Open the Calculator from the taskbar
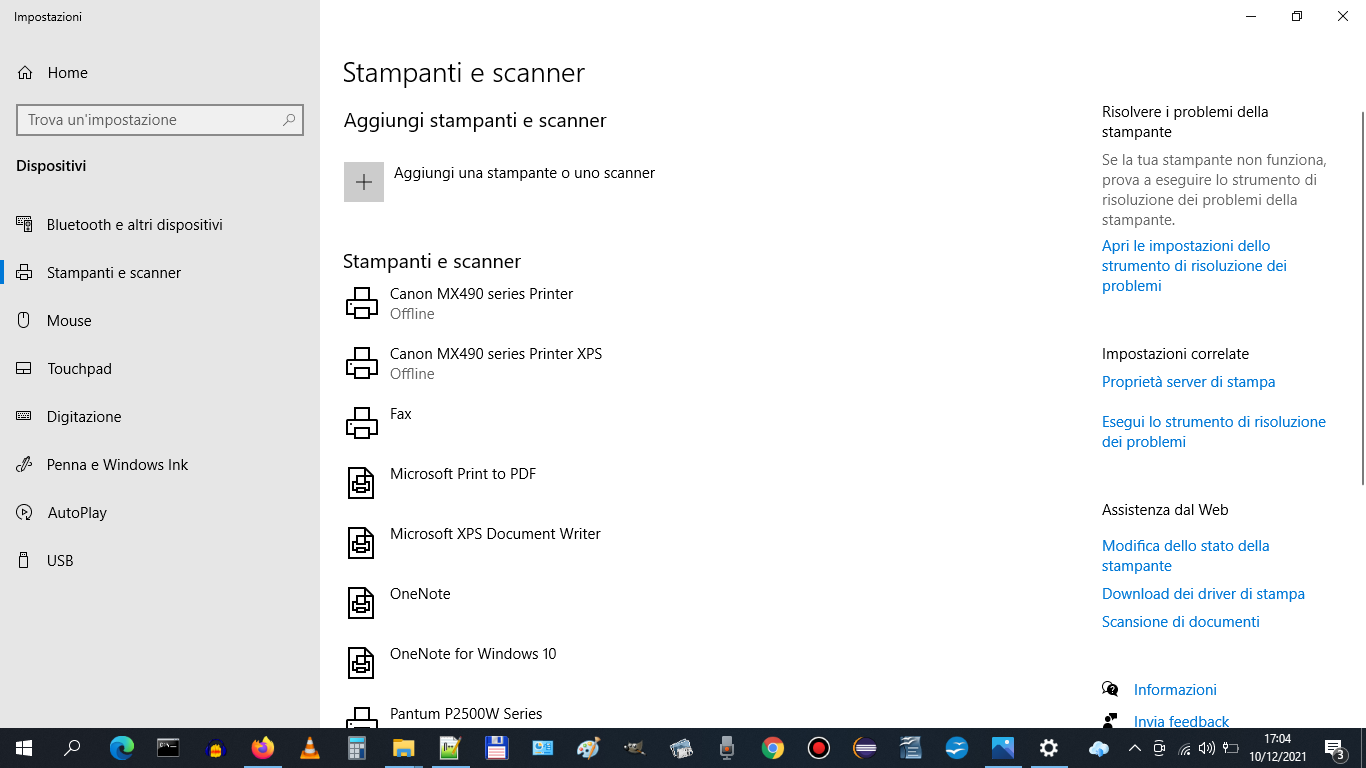 pyautogui.click(x=357, y=748)
